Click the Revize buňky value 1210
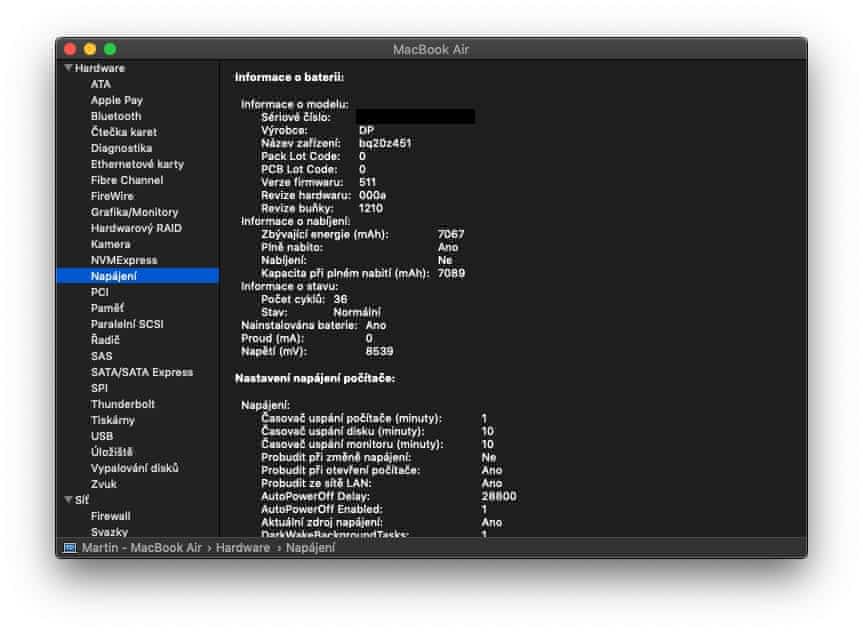This screenshot has width=863, height=632. (x=371, y=208)
